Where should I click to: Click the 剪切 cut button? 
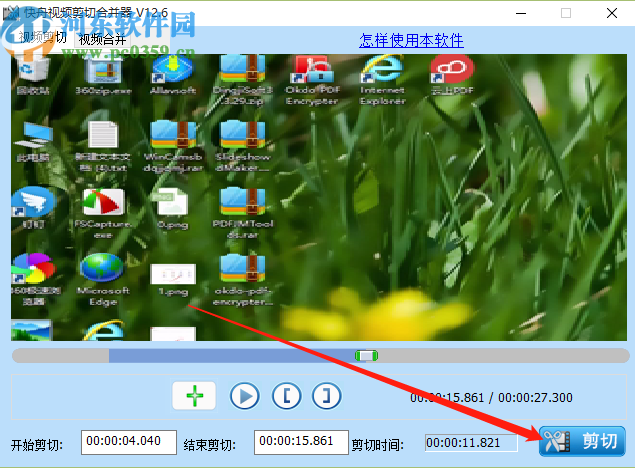(x=582, y=441)
